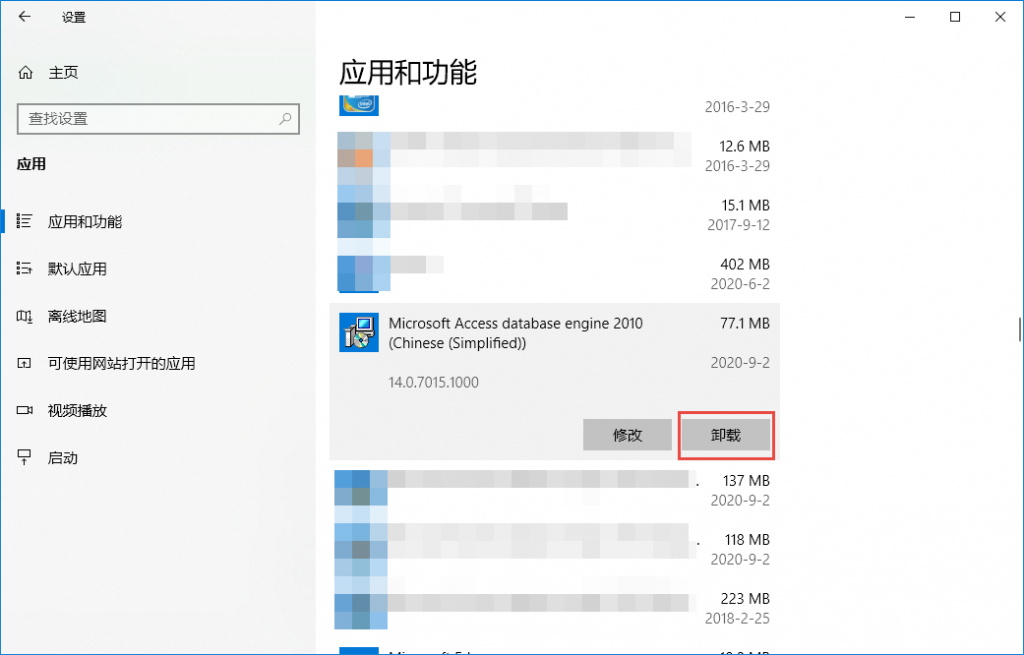Click the 修改 modify button

627,435
